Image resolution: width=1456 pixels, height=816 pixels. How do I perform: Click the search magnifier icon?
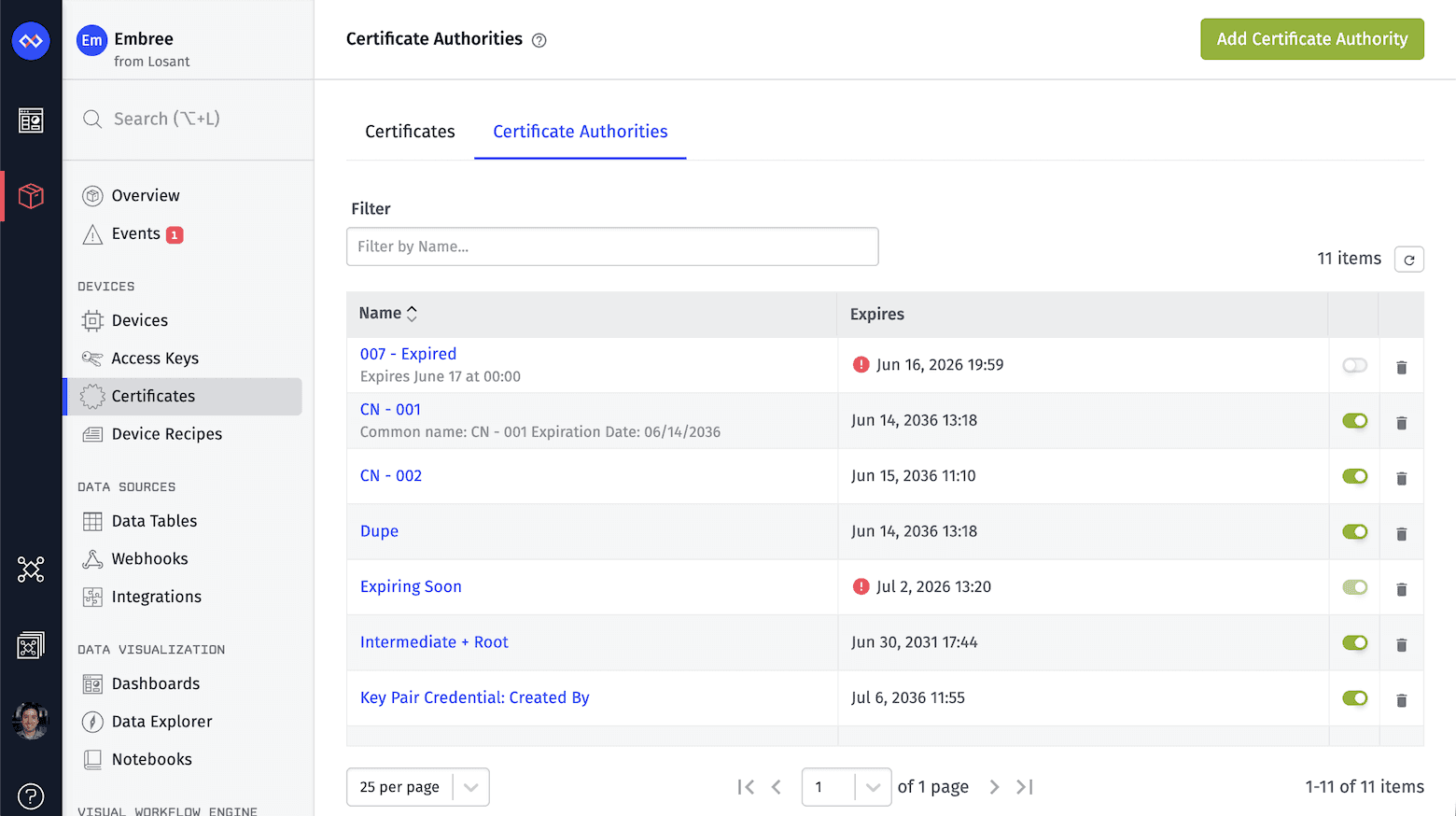pos(92,119)
